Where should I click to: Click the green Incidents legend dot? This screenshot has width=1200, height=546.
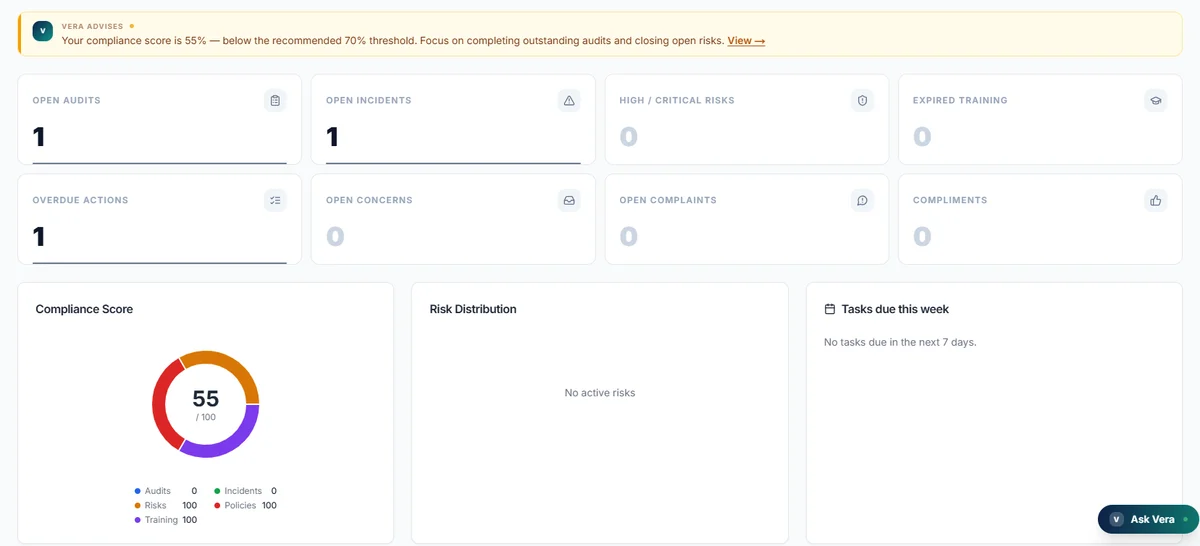point(217,491)
